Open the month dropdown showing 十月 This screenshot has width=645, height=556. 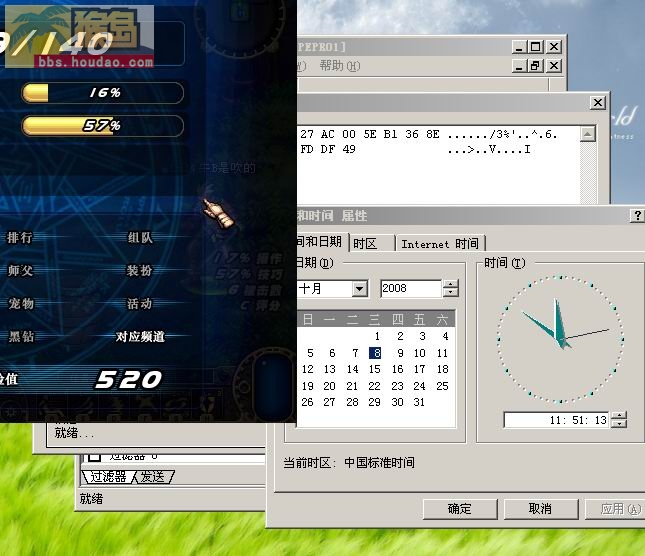click(360, 289)
